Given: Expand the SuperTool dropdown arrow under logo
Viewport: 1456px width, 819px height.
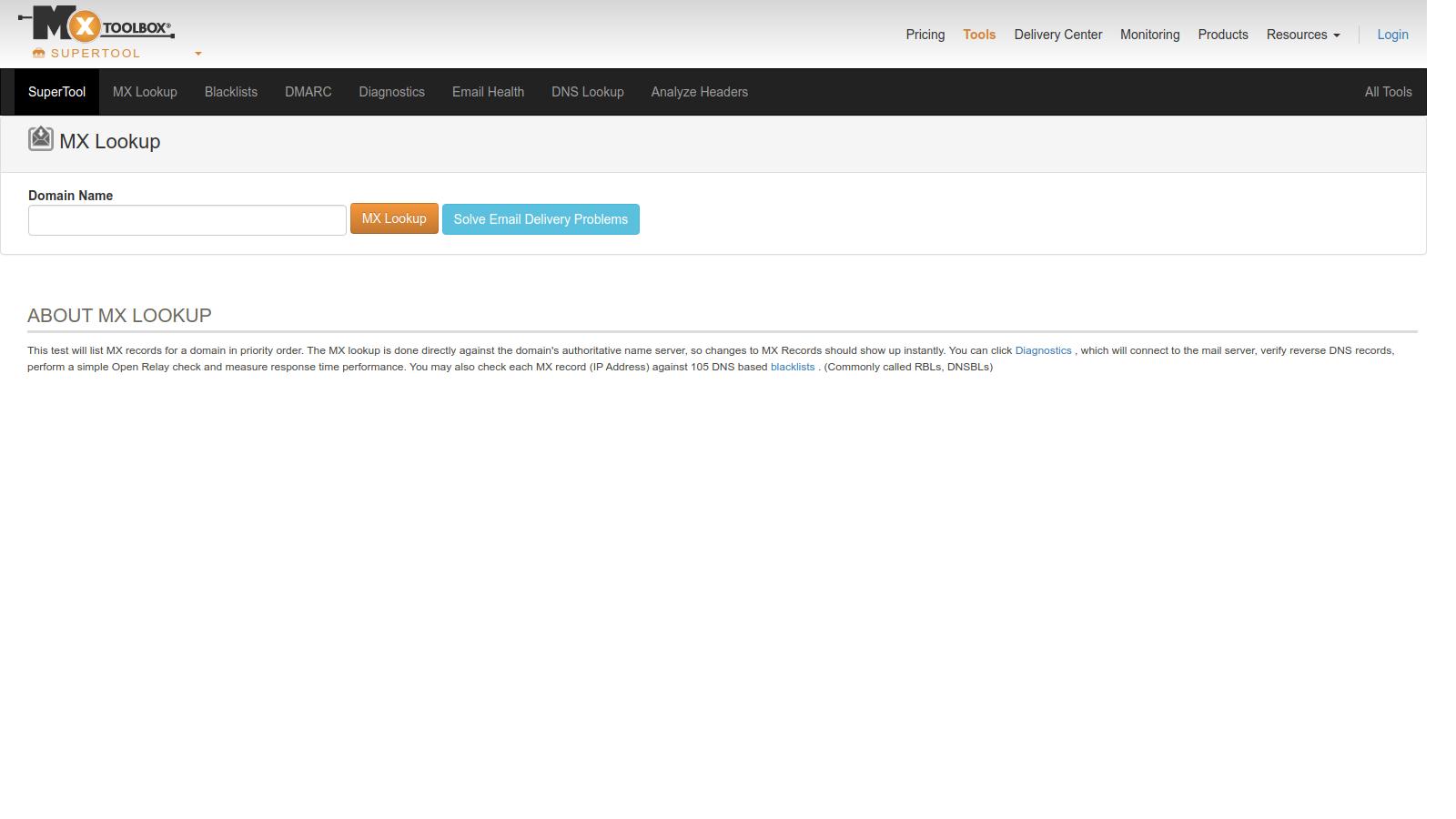Looking at the screenshot, I should pos(198,54).
